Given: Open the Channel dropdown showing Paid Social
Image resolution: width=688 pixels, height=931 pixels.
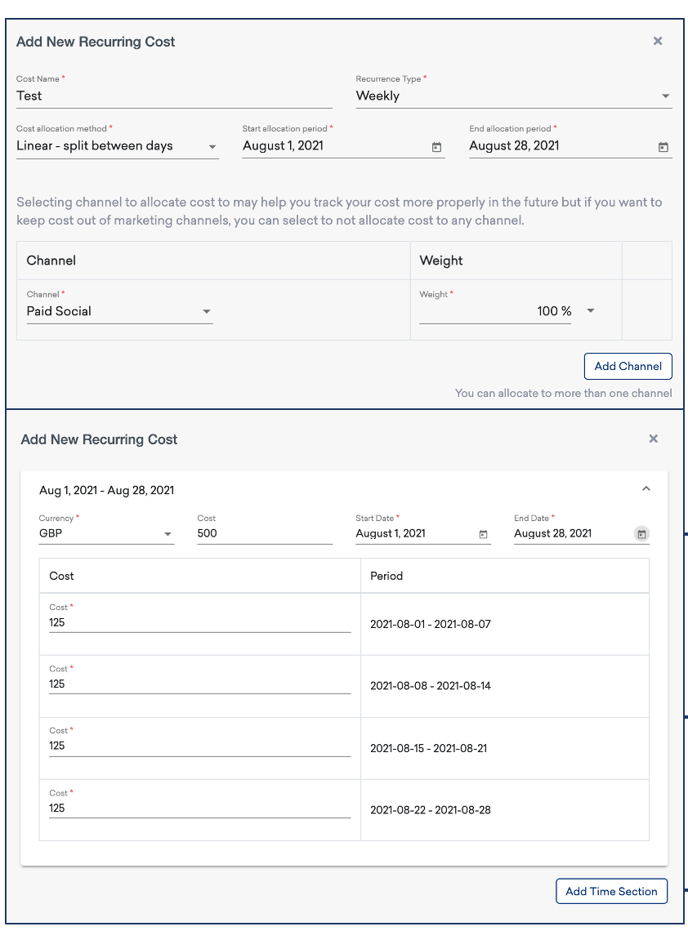Looking at the screenshot, I should (x=207, y=311).
